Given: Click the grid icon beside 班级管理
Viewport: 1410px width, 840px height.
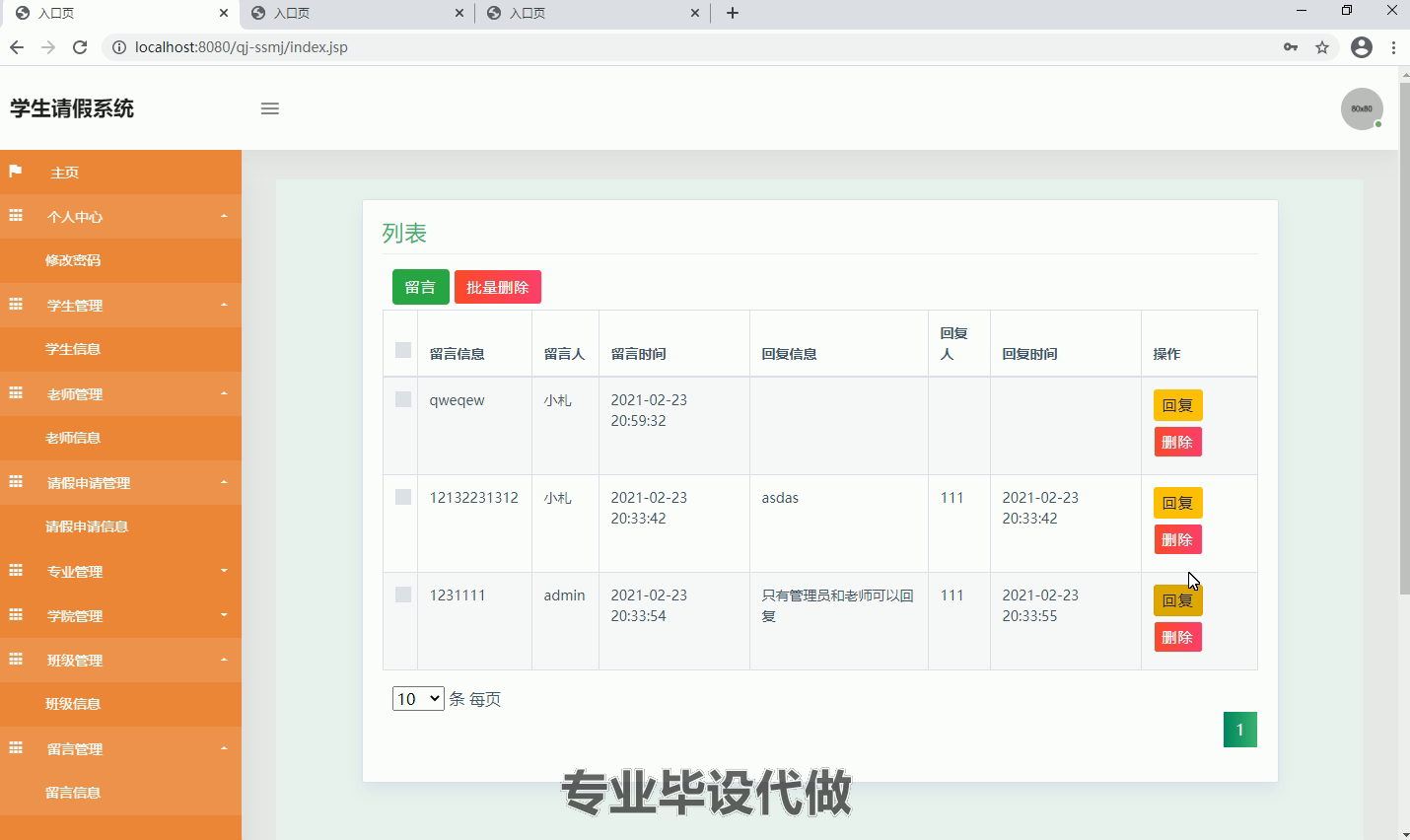Looking at the screenshot, I should click(x=16, y=660).
